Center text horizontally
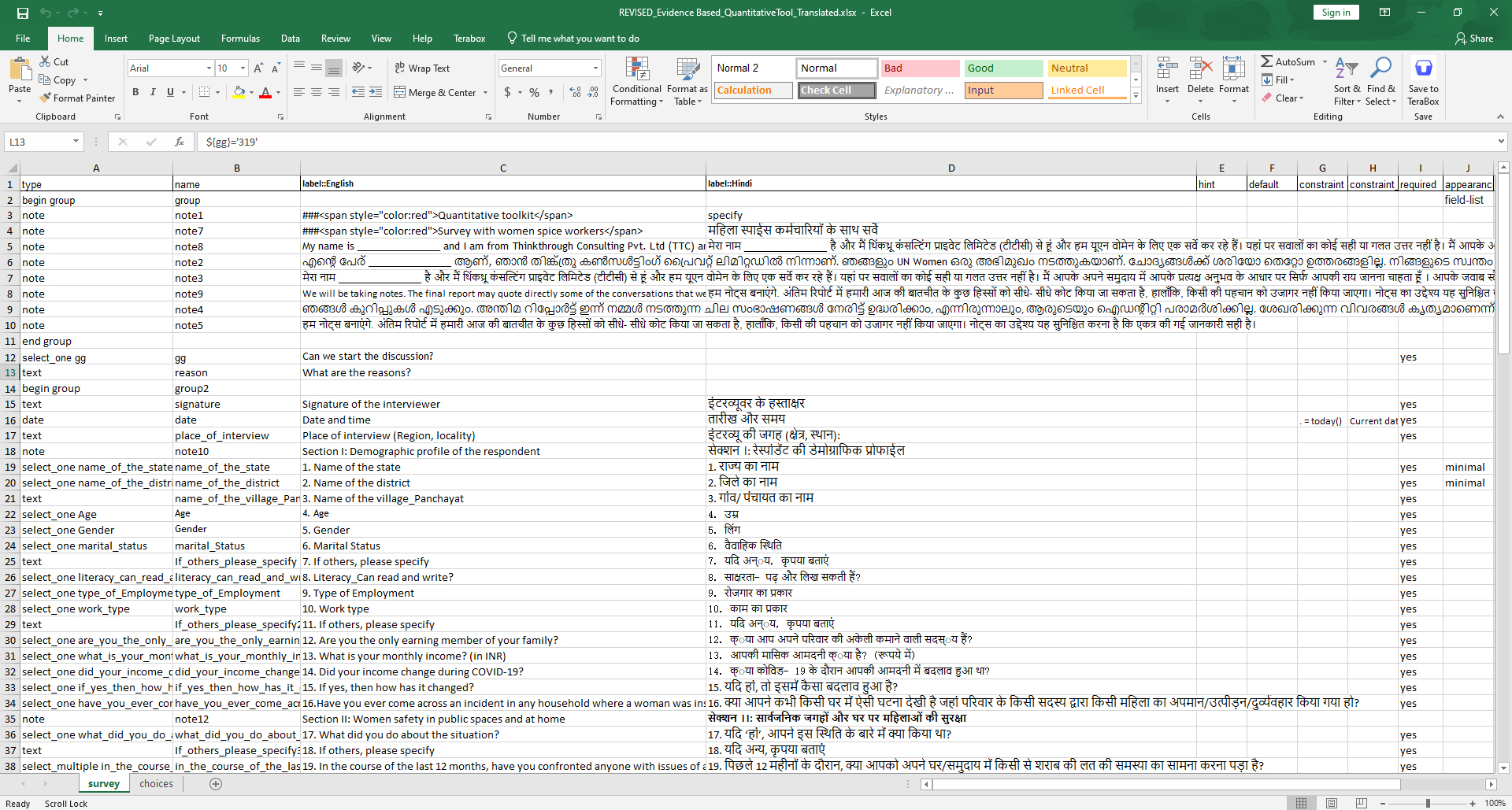 pos(317,92)
